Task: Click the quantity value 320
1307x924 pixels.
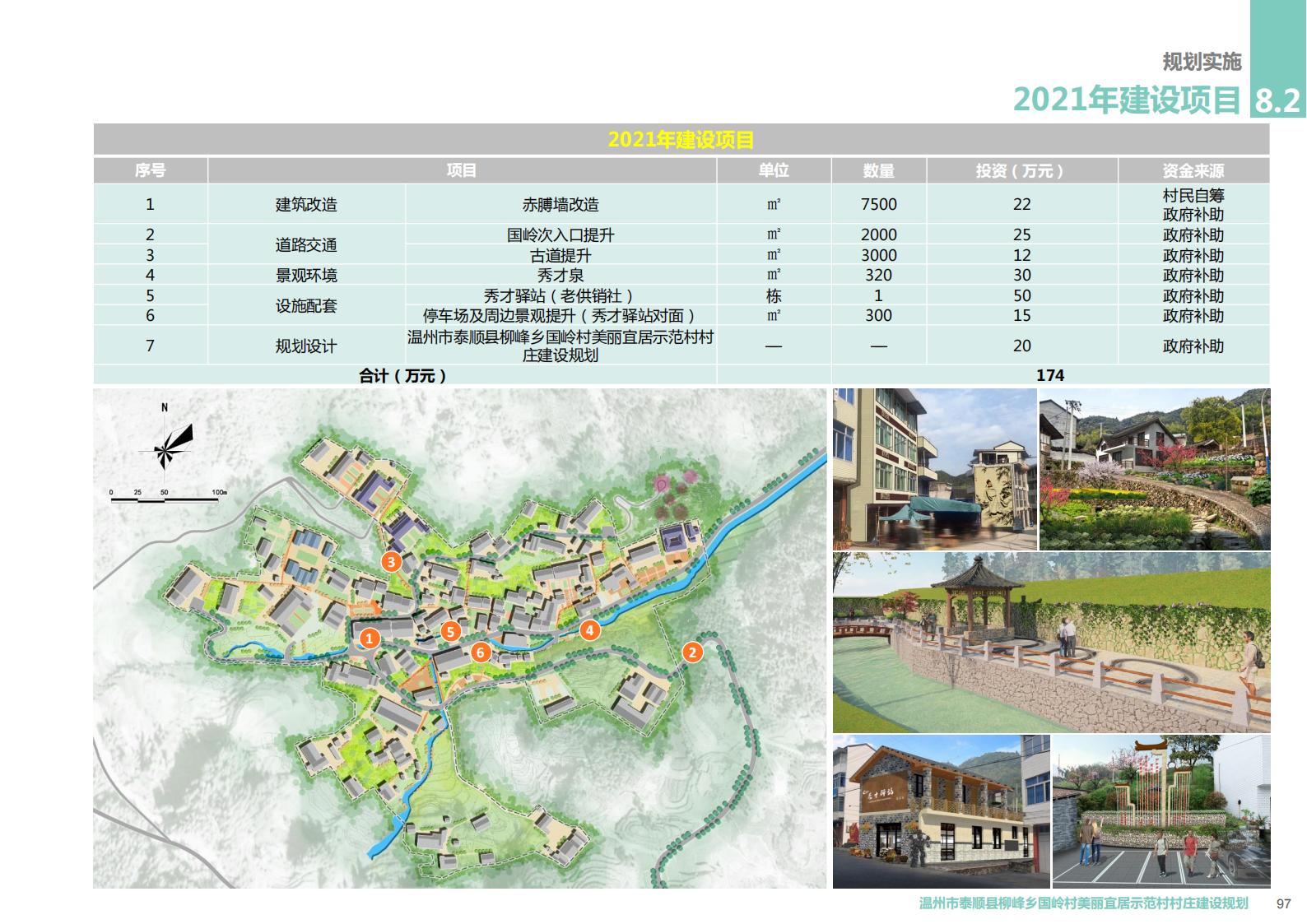Action: click(879, 275)
